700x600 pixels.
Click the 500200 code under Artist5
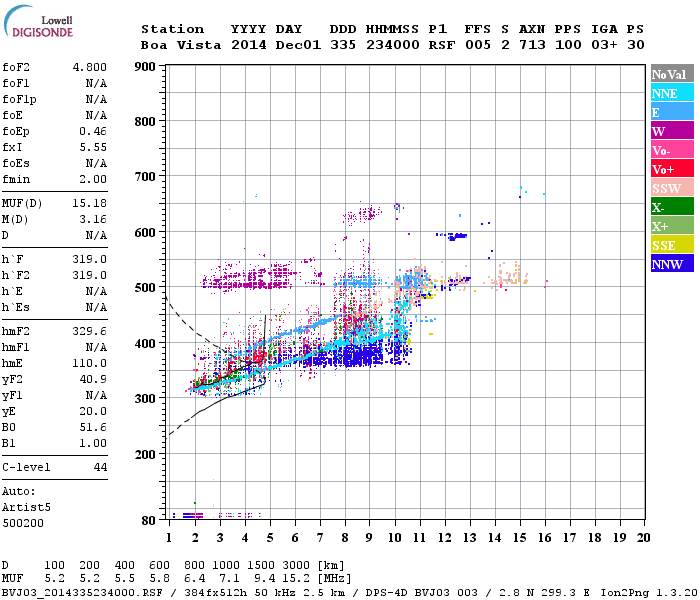point(23,524)
